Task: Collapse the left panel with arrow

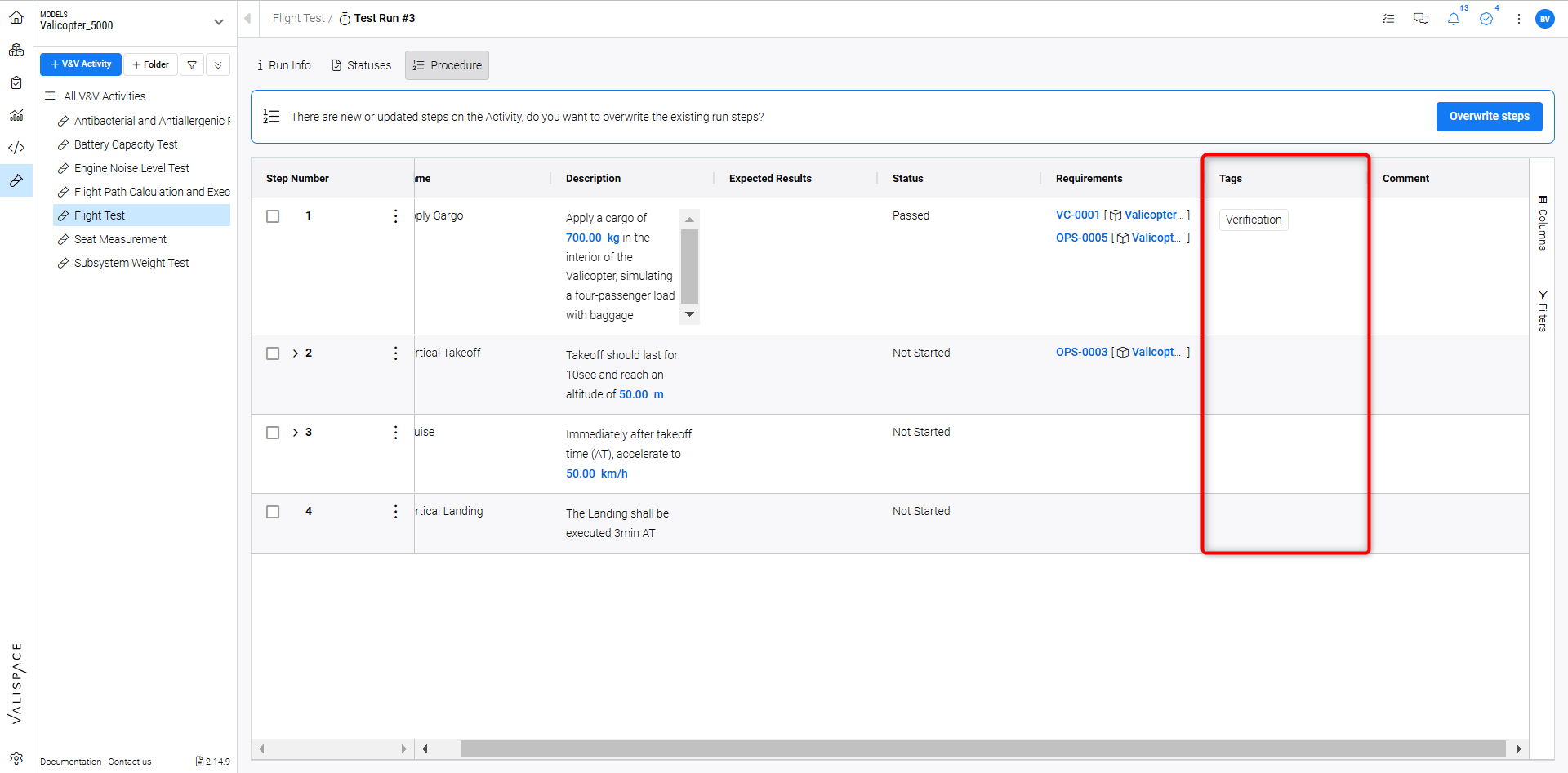Action: 247,18
